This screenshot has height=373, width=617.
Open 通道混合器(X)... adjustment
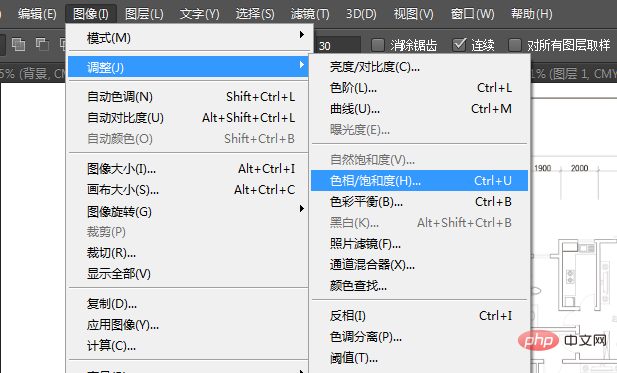pyautogui.click(x=419, y=265)
